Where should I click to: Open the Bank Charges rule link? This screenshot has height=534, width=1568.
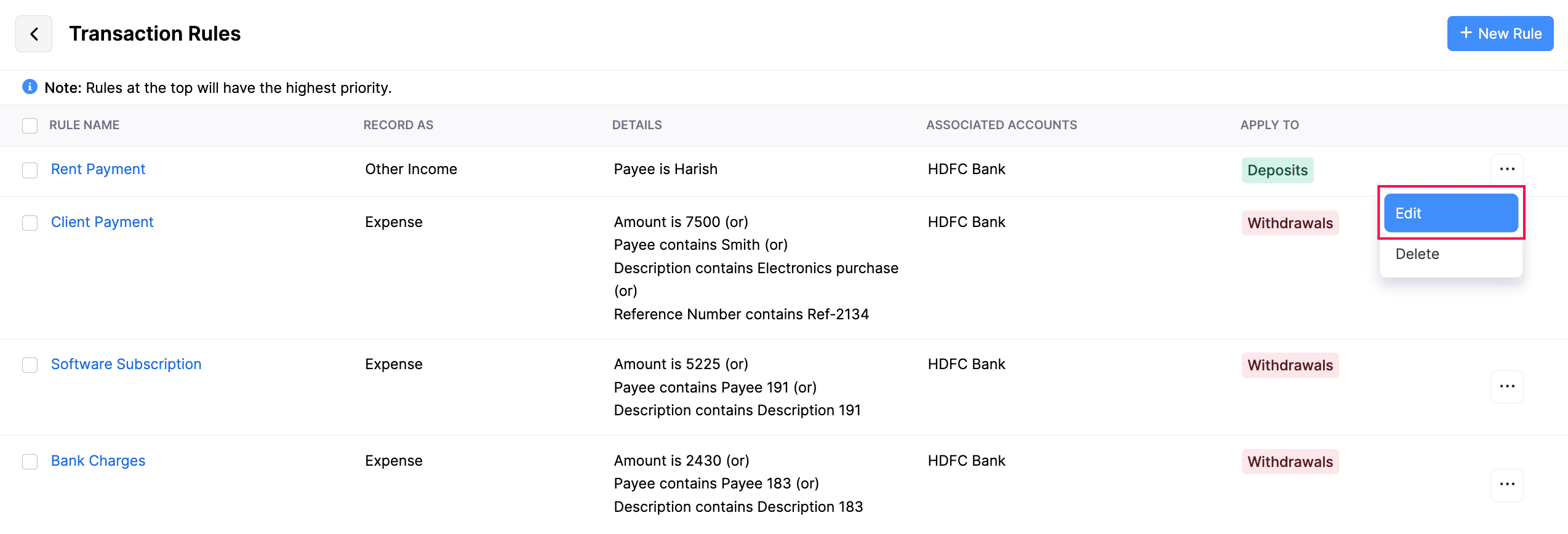pyautogui.click(x=98, y=461)
